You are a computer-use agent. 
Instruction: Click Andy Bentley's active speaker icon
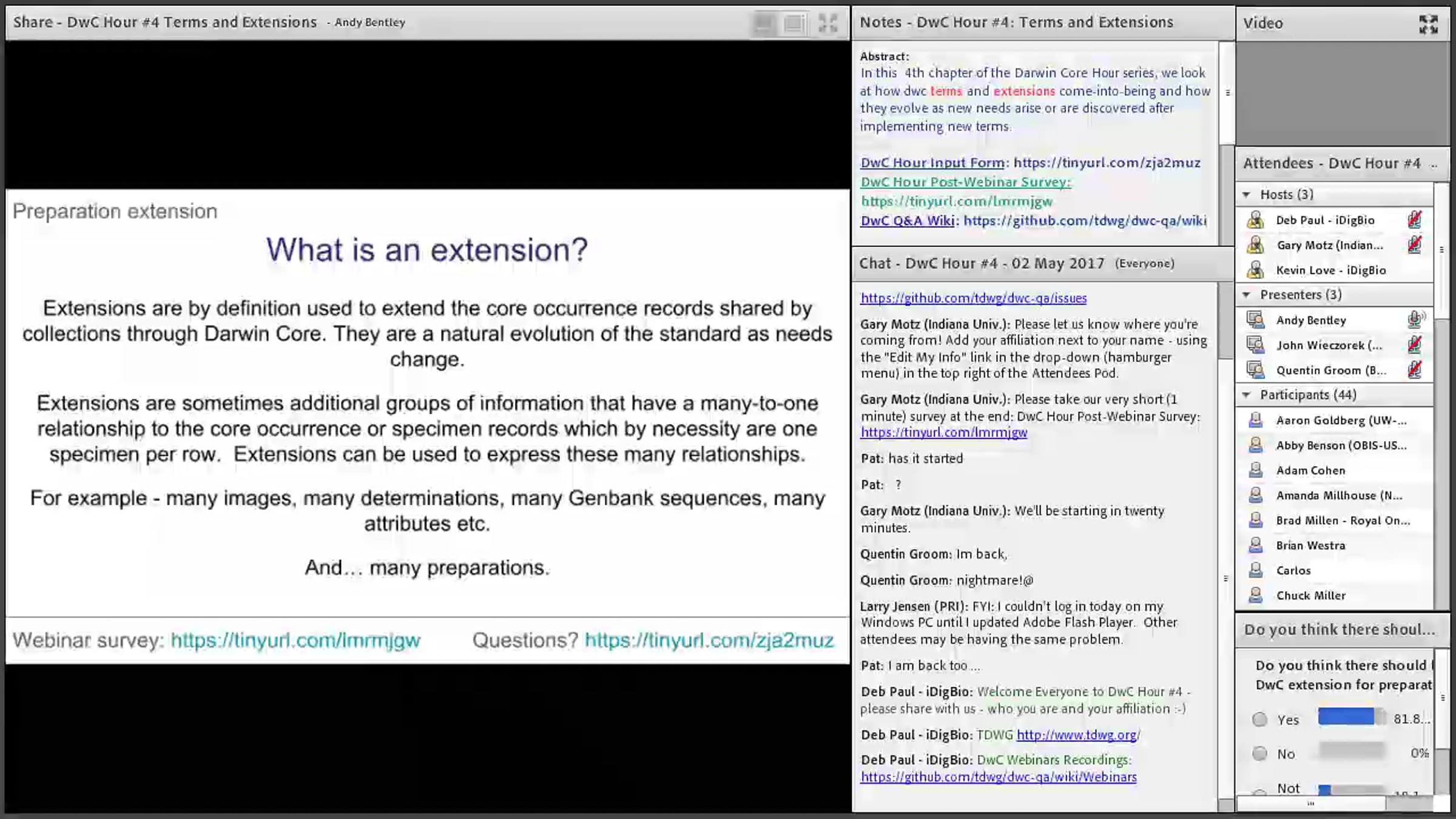1415,320
